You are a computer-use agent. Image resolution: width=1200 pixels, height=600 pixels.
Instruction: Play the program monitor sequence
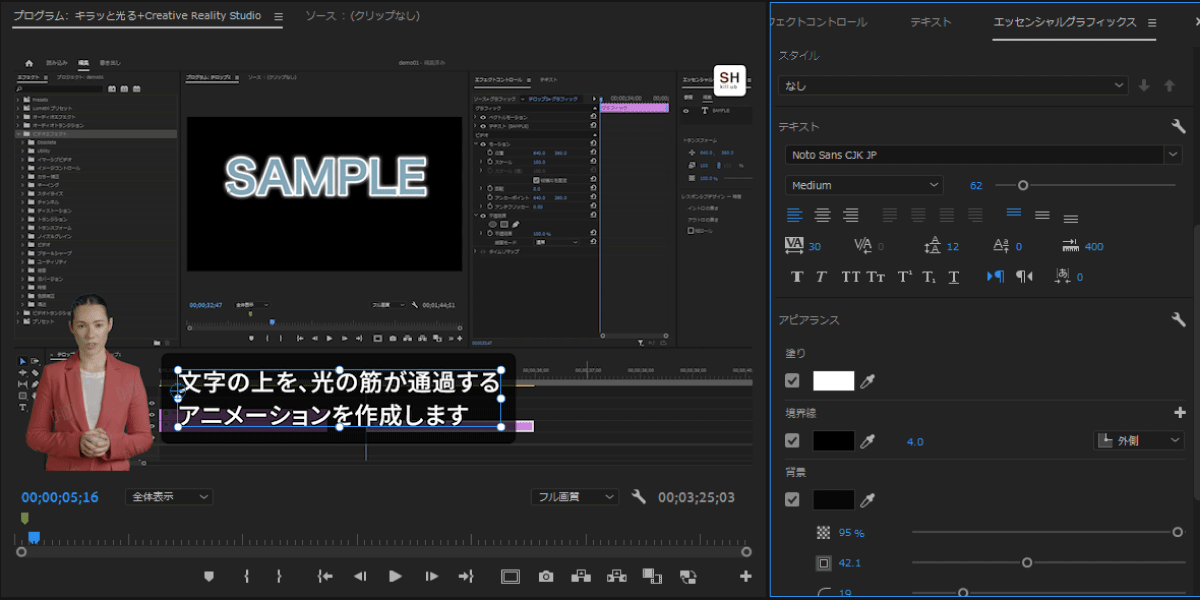click(x=395, y=576)
